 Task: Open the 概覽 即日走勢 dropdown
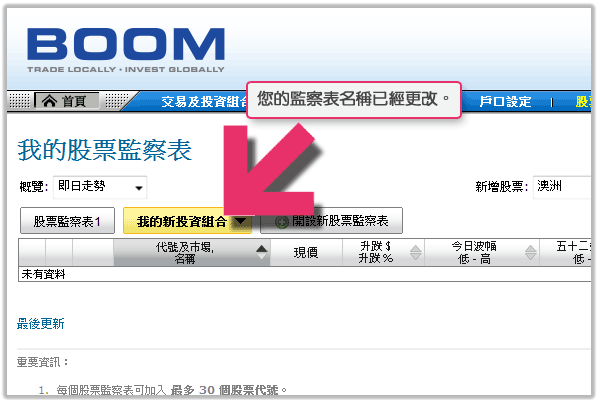[x=100, y=187]
